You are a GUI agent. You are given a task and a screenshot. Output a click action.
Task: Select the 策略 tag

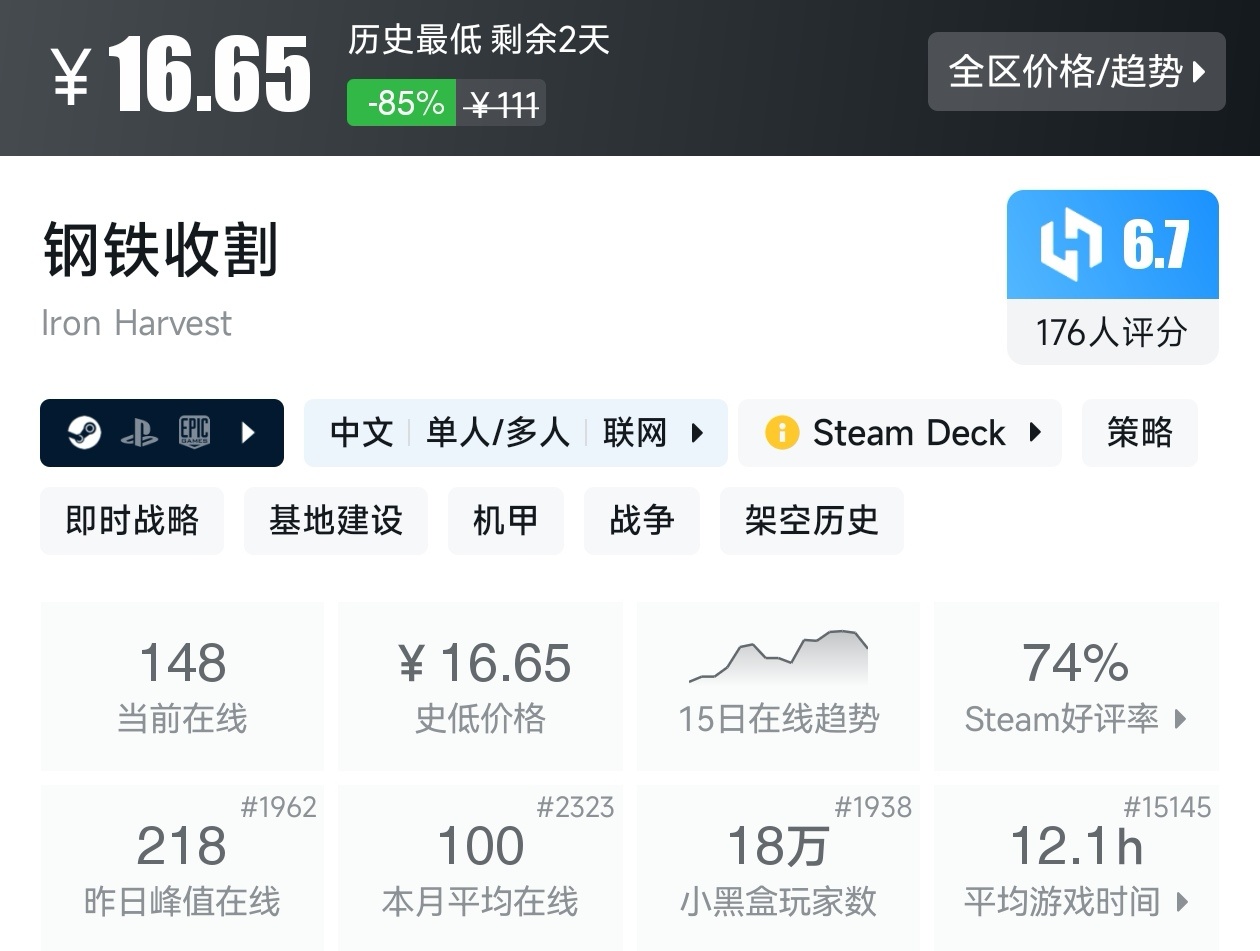1139,432
